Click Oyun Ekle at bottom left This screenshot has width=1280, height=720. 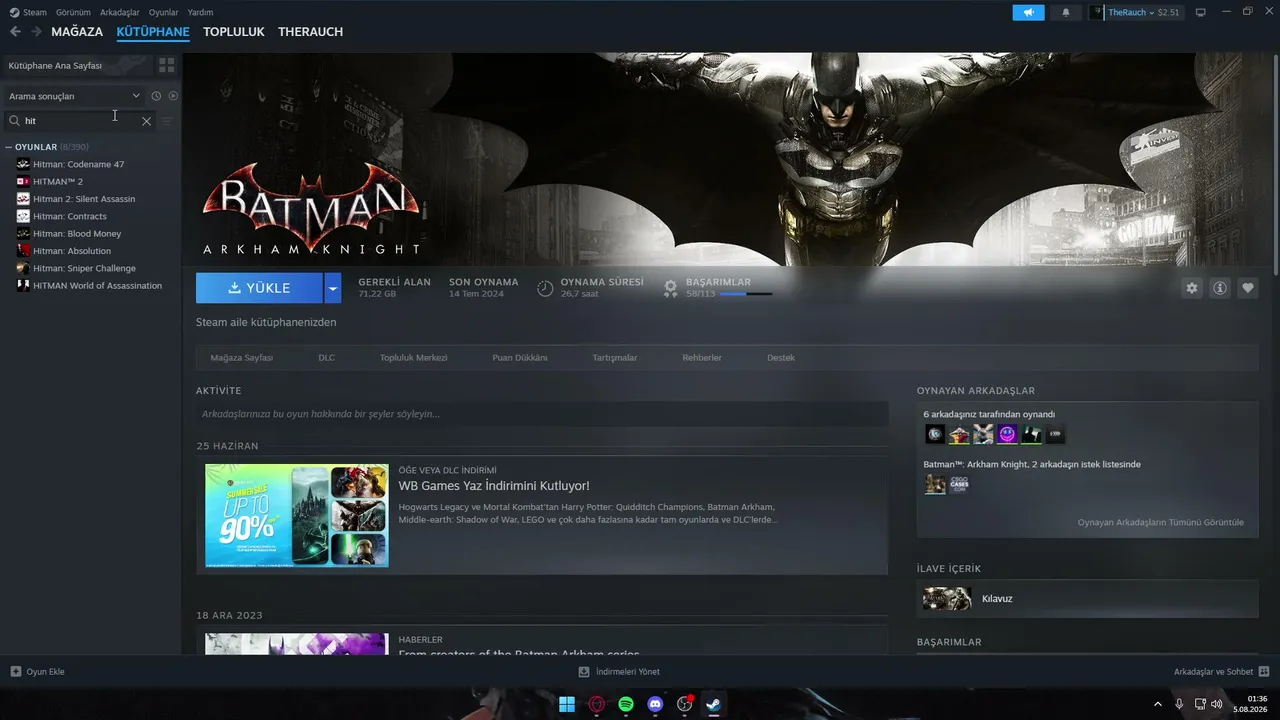click(x=37, y=672)
